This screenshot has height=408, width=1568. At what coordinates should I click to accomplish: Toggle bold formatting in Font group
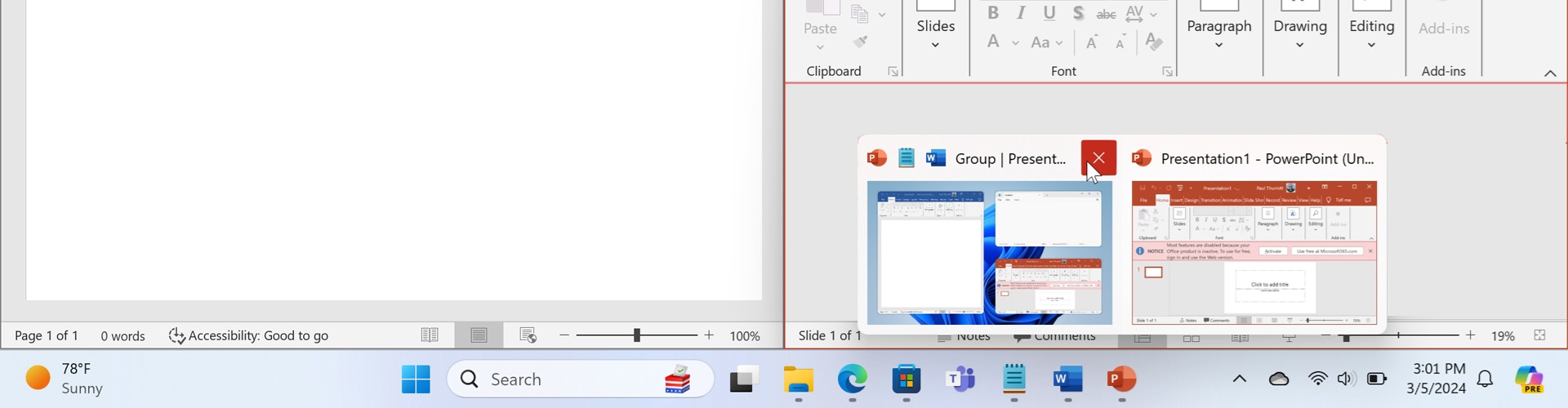click(993, 13)
